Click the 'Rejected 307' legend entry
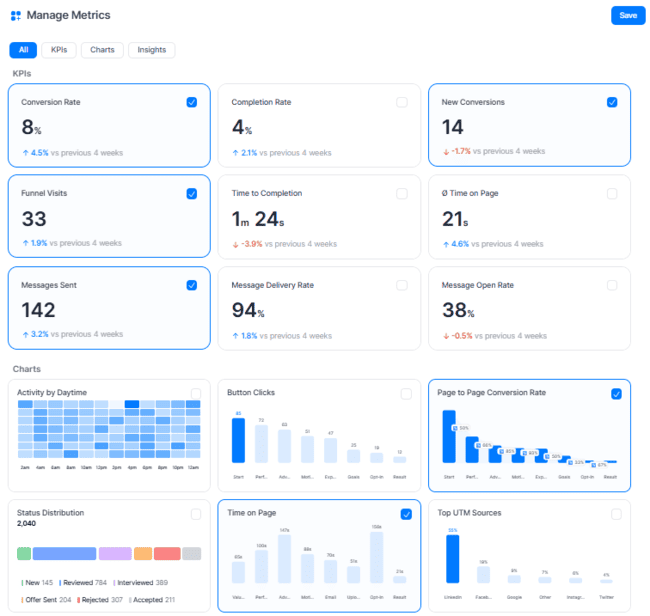This screenshot has height=616, width=650. click(100, 600)
